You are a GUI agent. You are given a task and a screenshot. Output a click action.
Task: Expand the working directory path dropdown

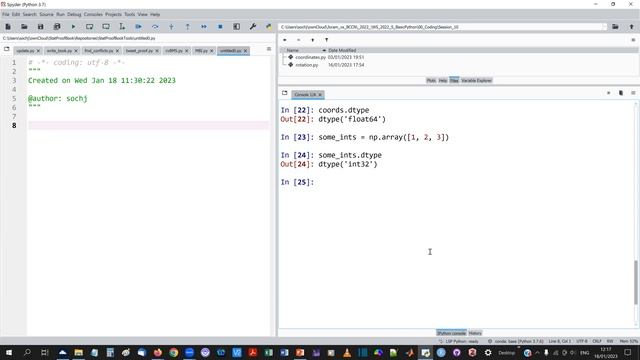(x=604, y=27)
